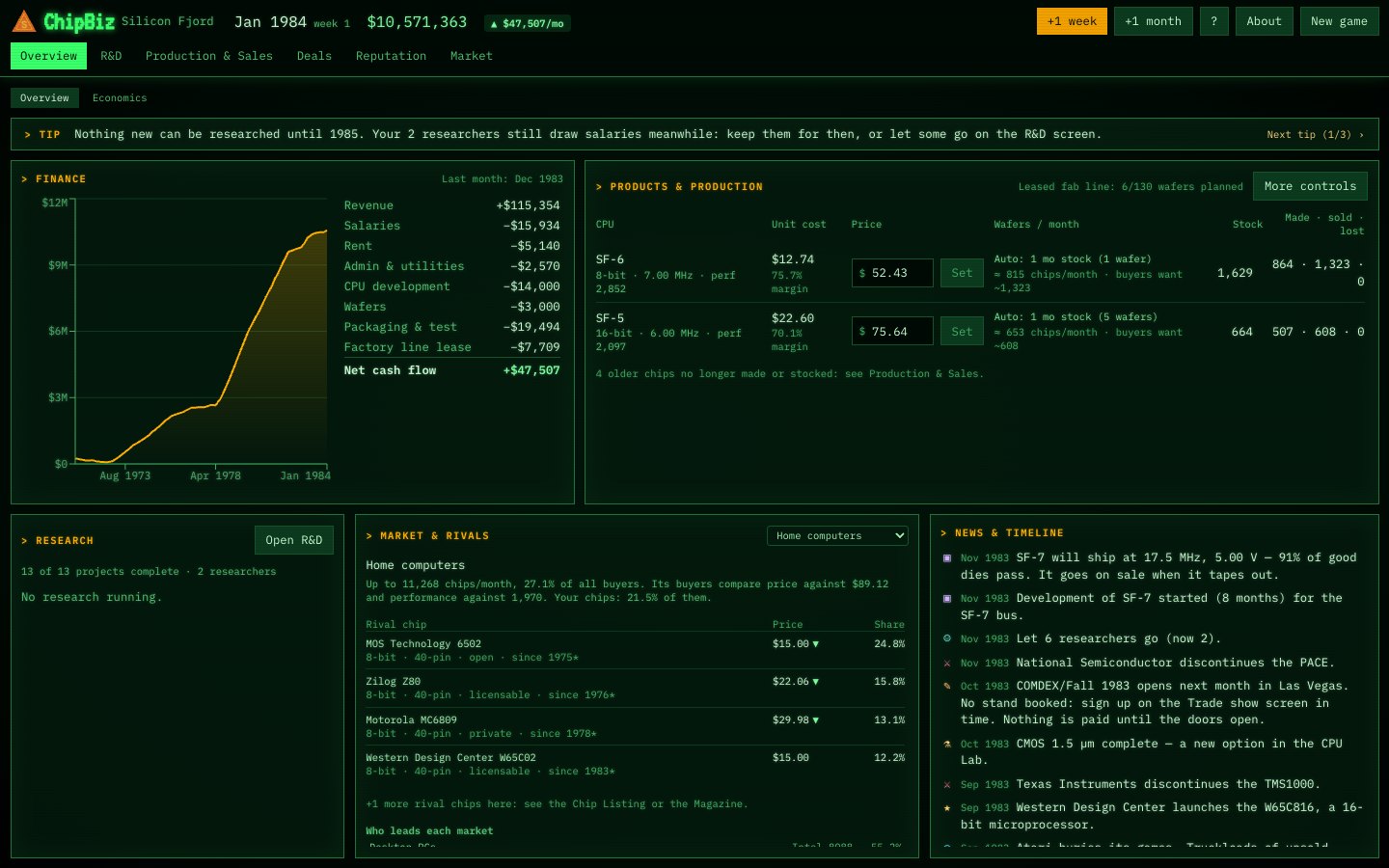Click '+1 more rival chips here' note
The width and height of the screenshot is (1389, 868).
tap(557, 804)
